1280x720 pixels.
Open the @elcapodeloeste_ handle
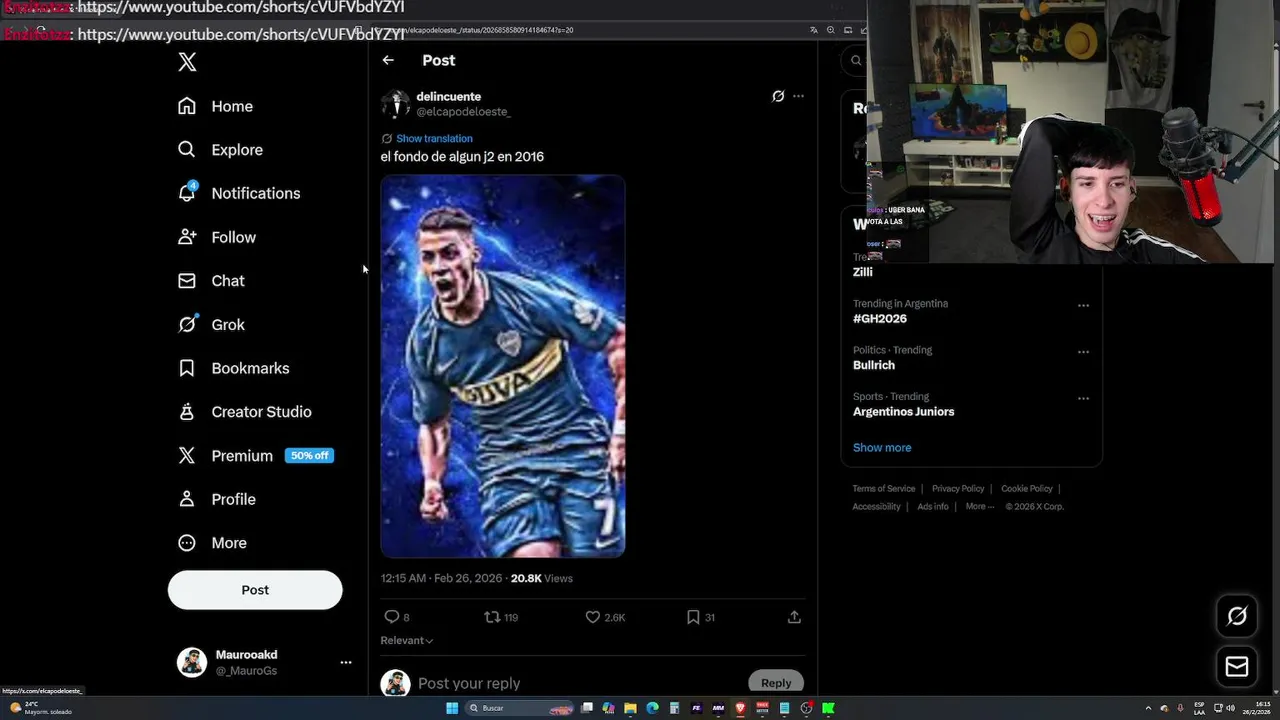point(463,112)
